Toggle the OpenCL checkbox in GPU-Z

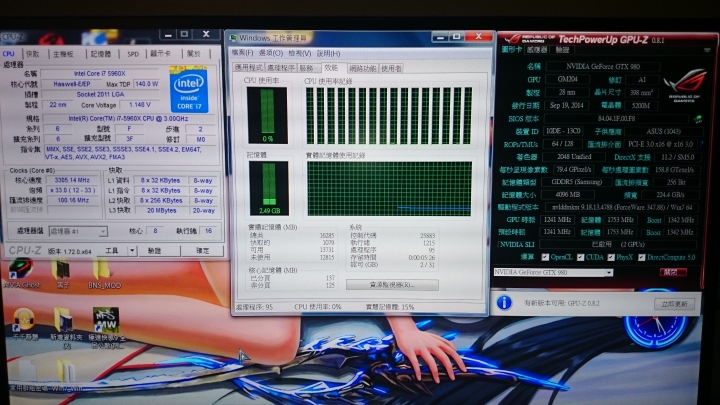(x=545, y=257)
